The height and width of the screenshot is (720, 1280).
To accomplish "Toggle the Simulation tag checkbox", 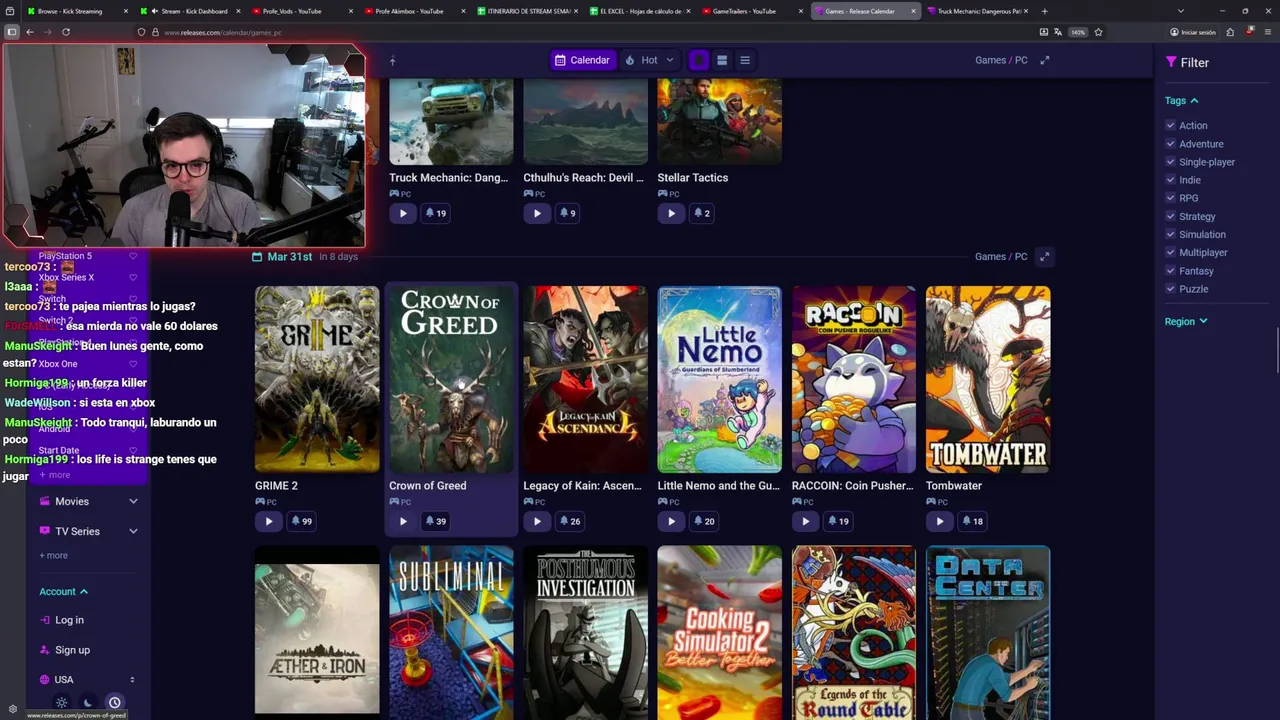I will (1170, 234).
